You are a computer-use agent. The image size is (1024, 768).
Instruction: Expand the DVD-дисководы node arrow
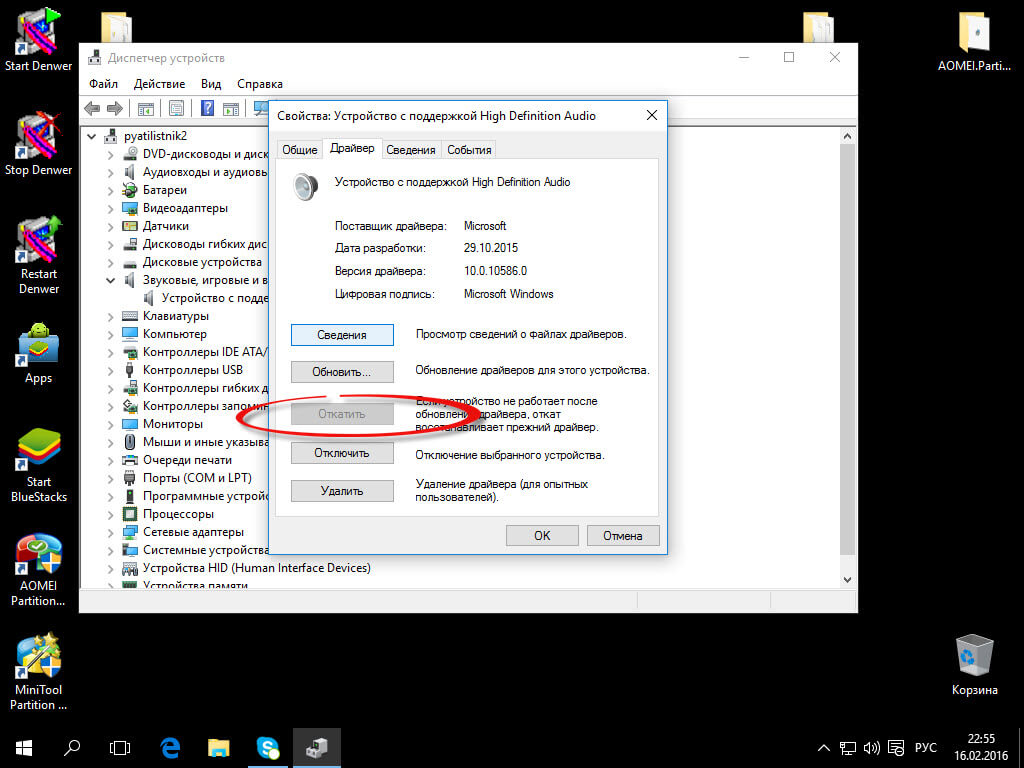[110, 154]
